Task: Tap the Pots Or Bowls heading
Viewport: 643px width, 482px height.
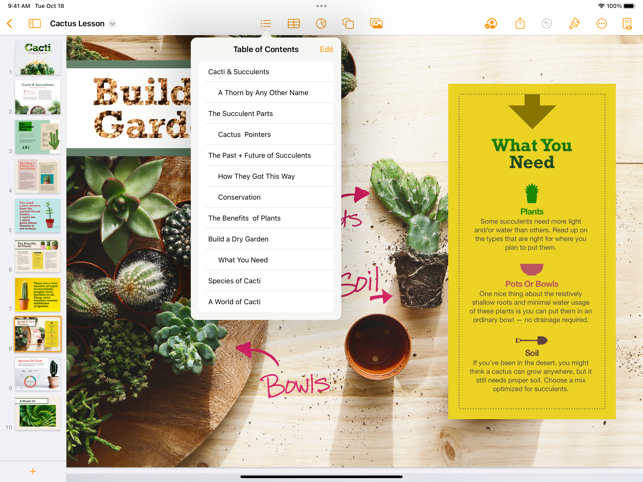Action: (x=532, y=284)
